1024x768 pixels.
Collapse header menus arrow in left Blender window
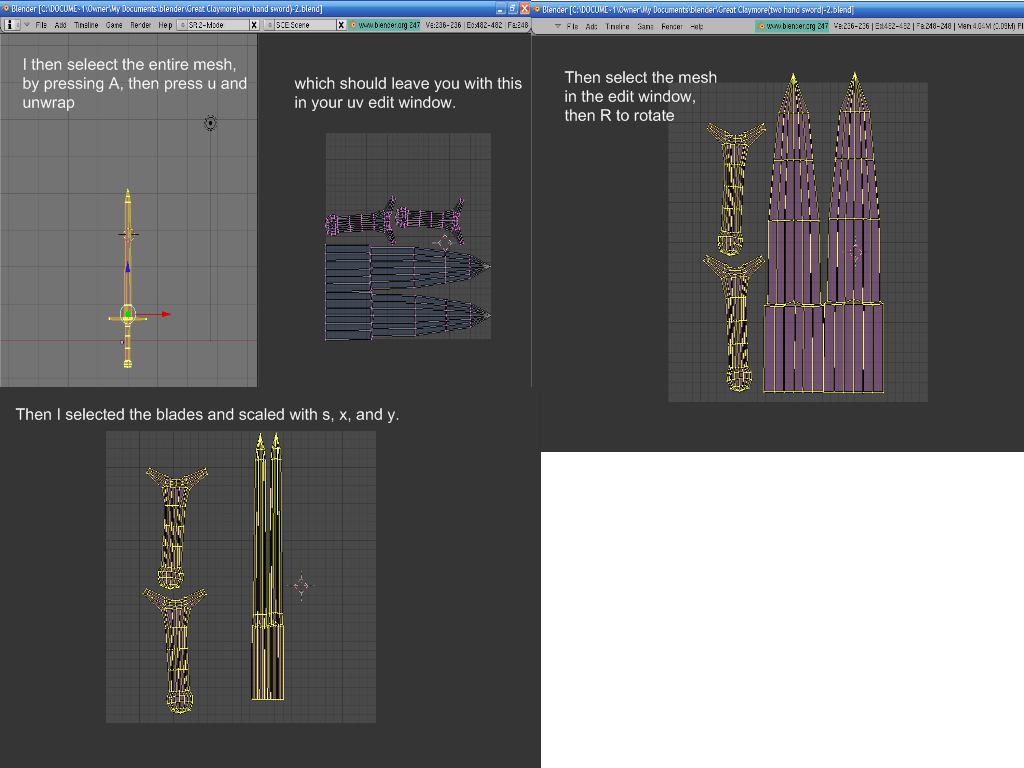point(27,25)
